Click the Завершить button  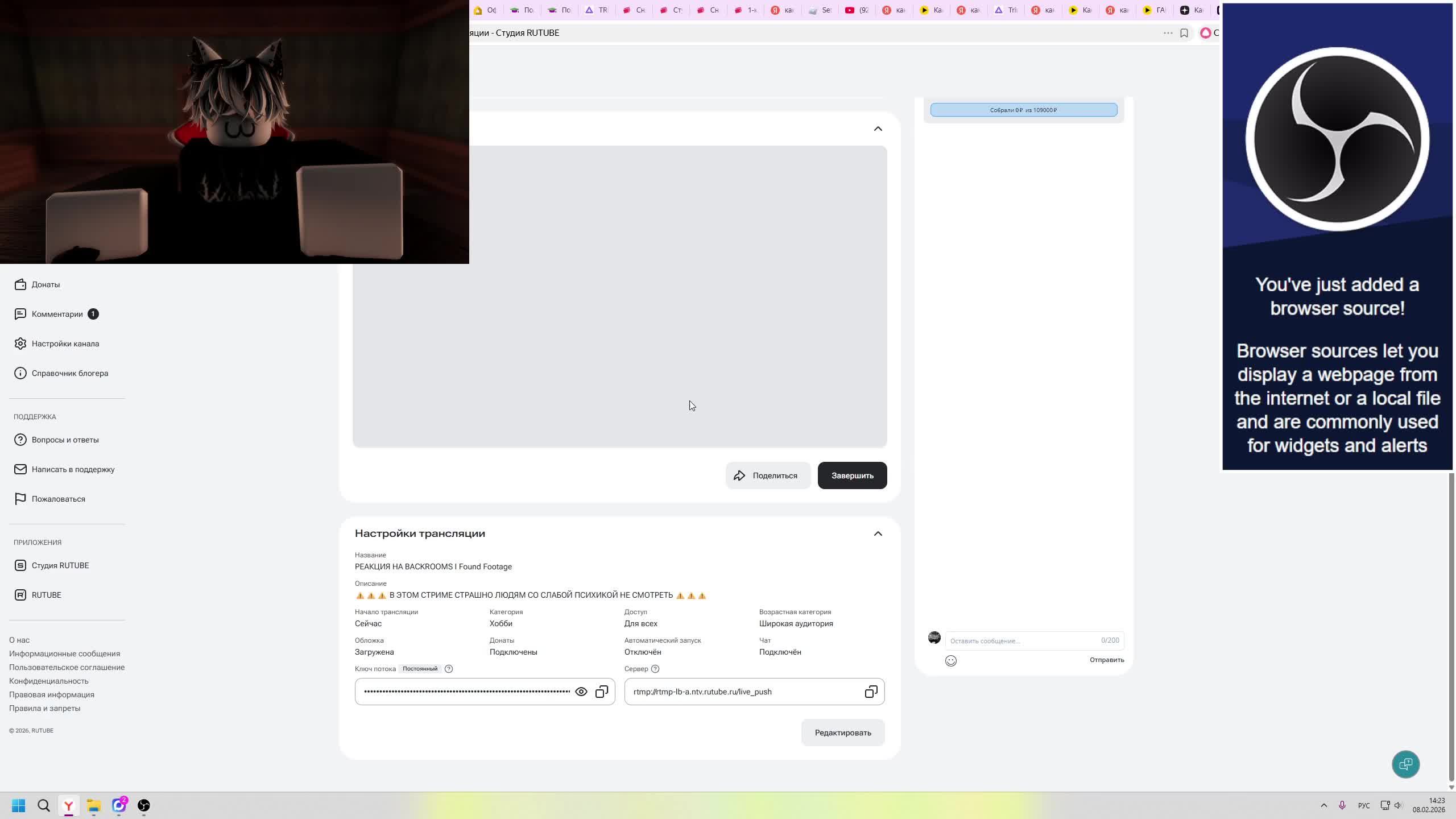(x=852, y=475)
